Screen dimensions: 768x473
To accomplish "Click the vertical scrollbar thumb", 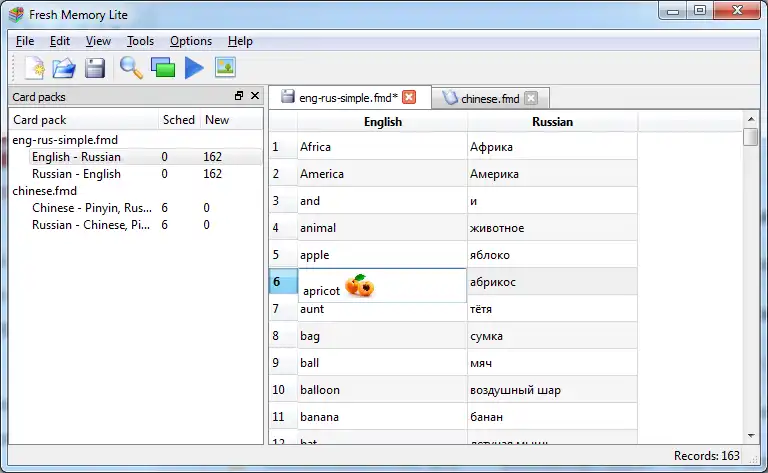I will pyautogui.click(x=750, y=137).
